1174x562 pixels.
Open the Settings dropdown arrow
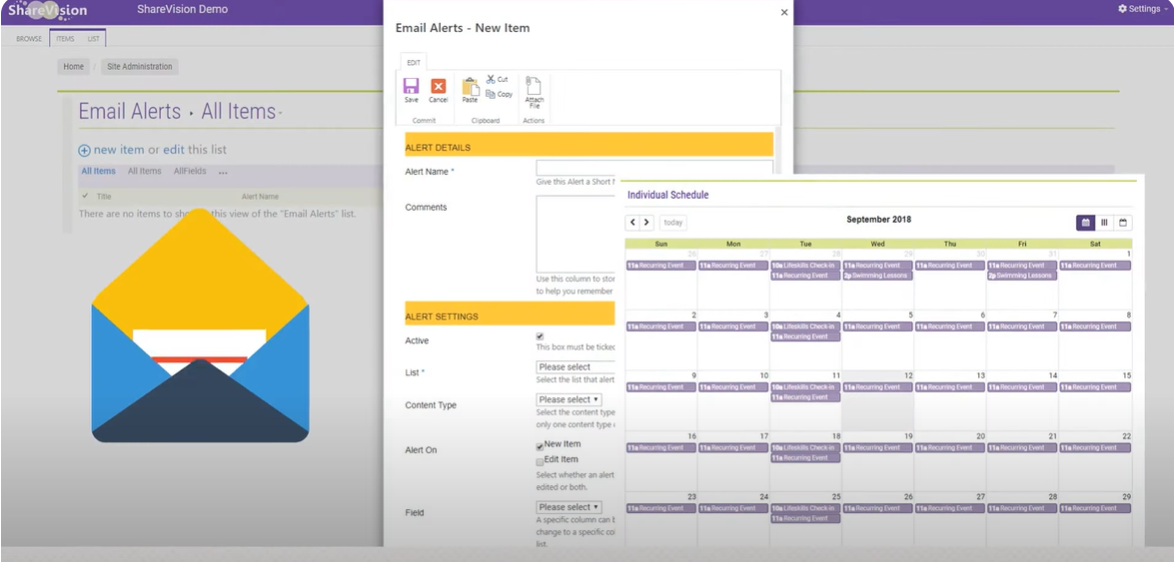tap(1167, 10)
